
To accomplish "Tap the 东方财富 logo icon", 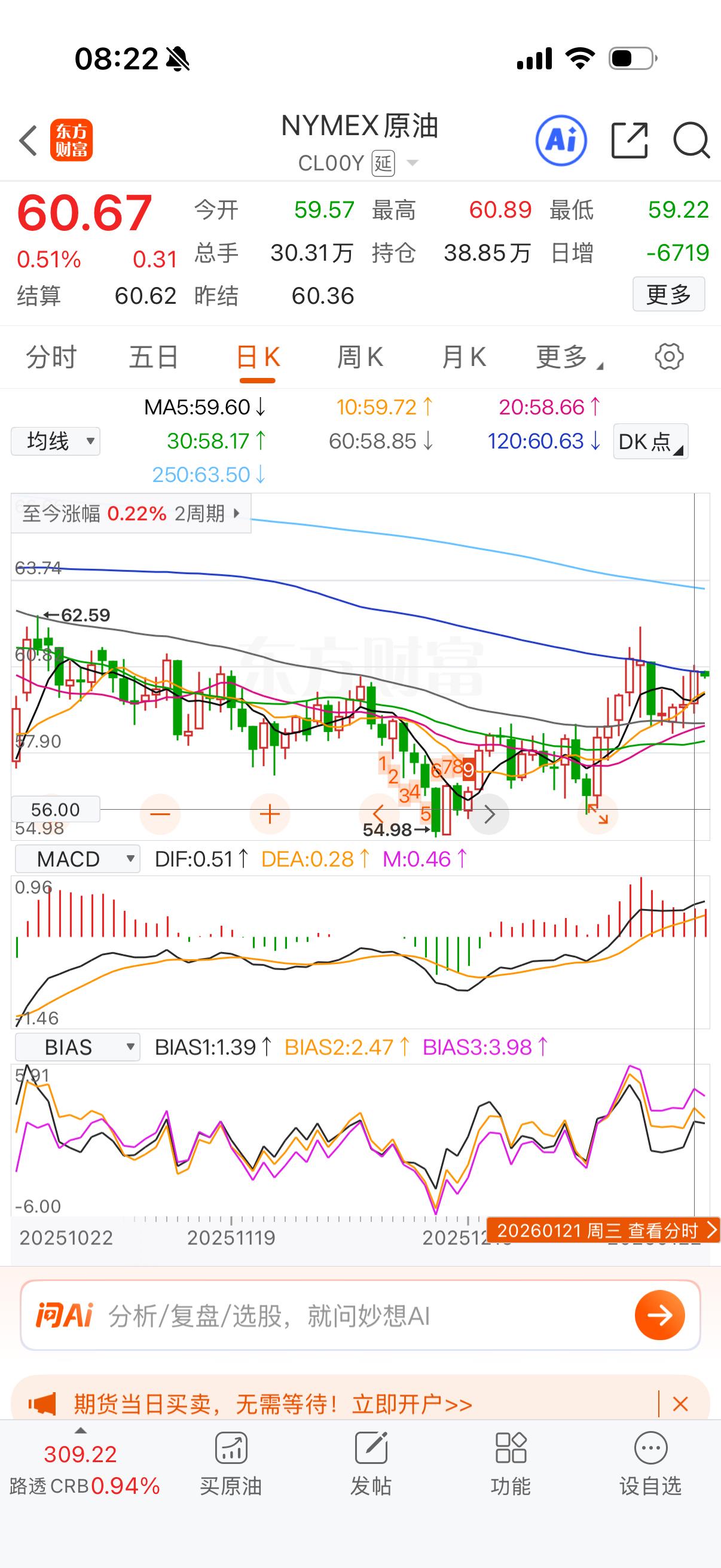I will [71, 140].
